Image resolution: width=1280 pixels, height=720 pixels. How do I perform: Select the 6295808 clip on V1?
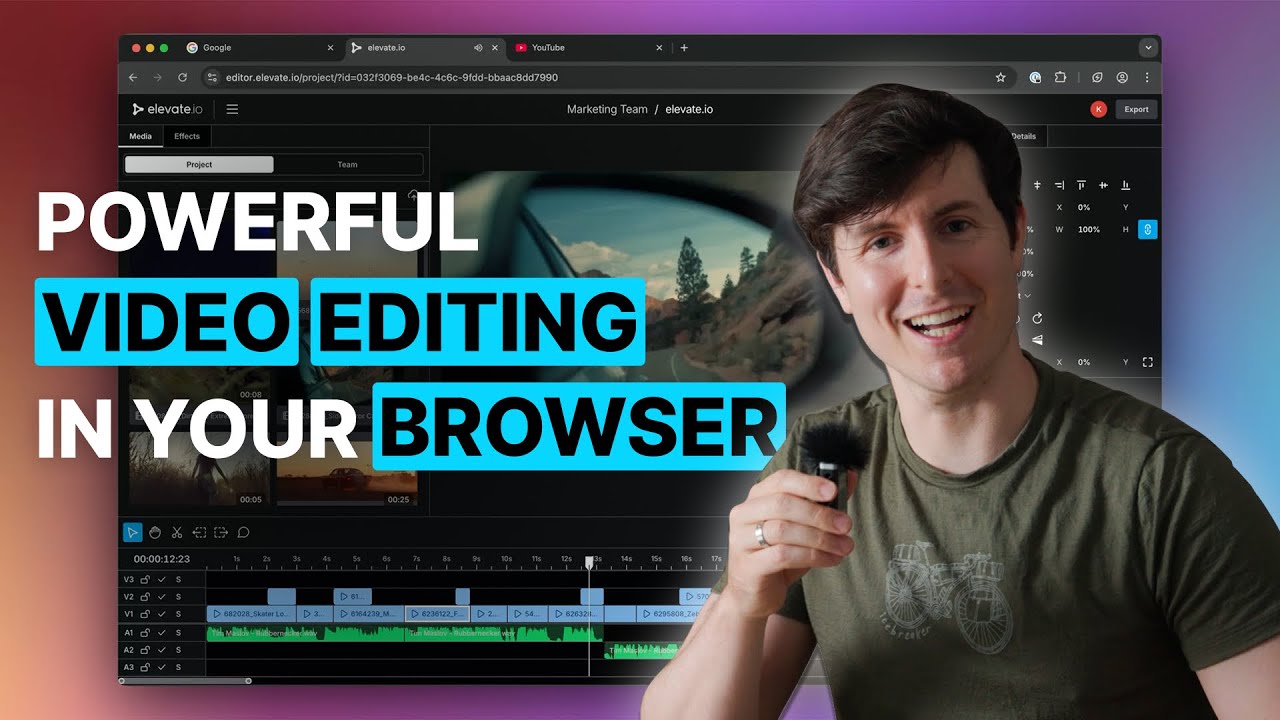[x=672, y=614]
